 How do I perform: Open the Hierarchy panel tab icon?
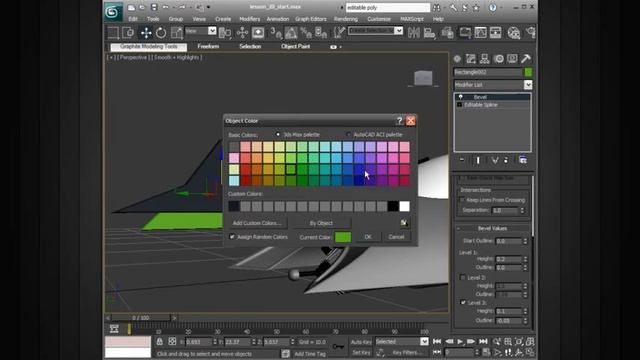pos(484,59)
